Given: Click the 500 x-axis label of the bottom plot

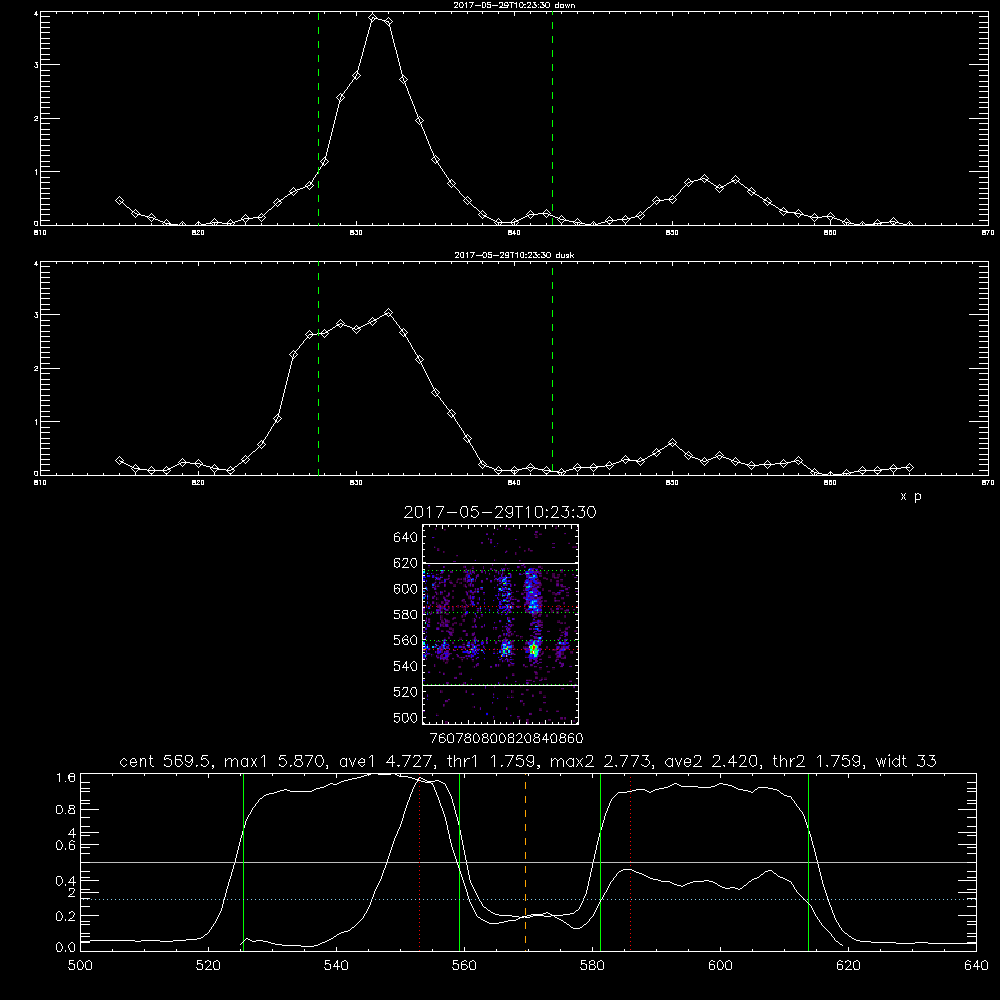Looking at the screenshot, I should click(80, 966).
